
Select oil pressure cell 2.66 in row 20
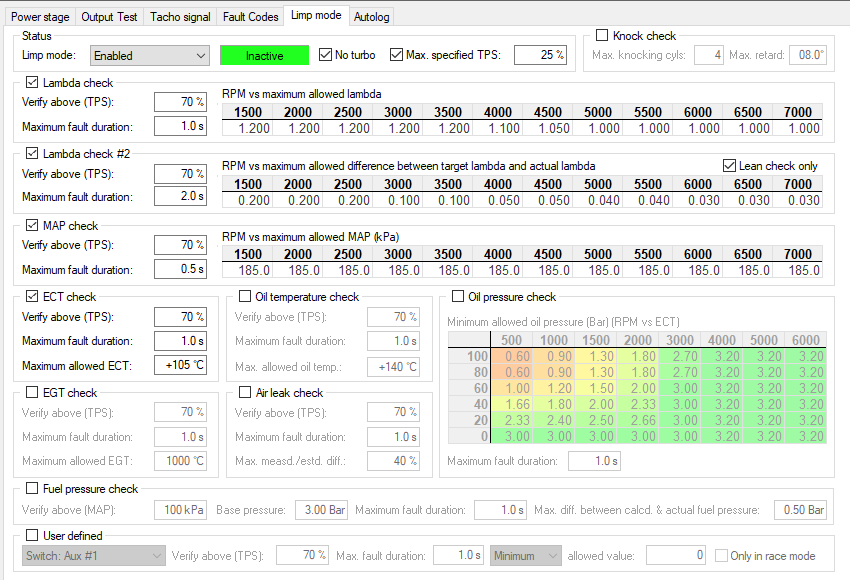pos(637,420)
